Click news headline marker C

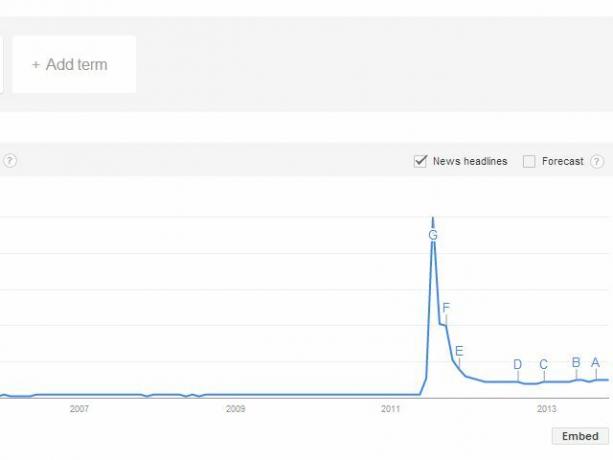coord(543,364)
